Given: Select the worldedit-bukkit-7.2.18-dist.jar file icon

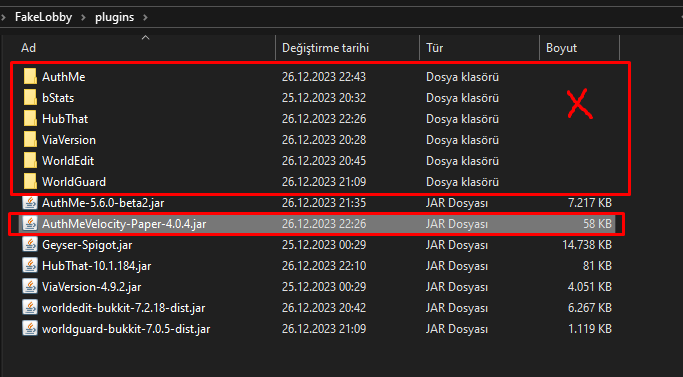Looking at the screenshot, I should pos(30,307).
